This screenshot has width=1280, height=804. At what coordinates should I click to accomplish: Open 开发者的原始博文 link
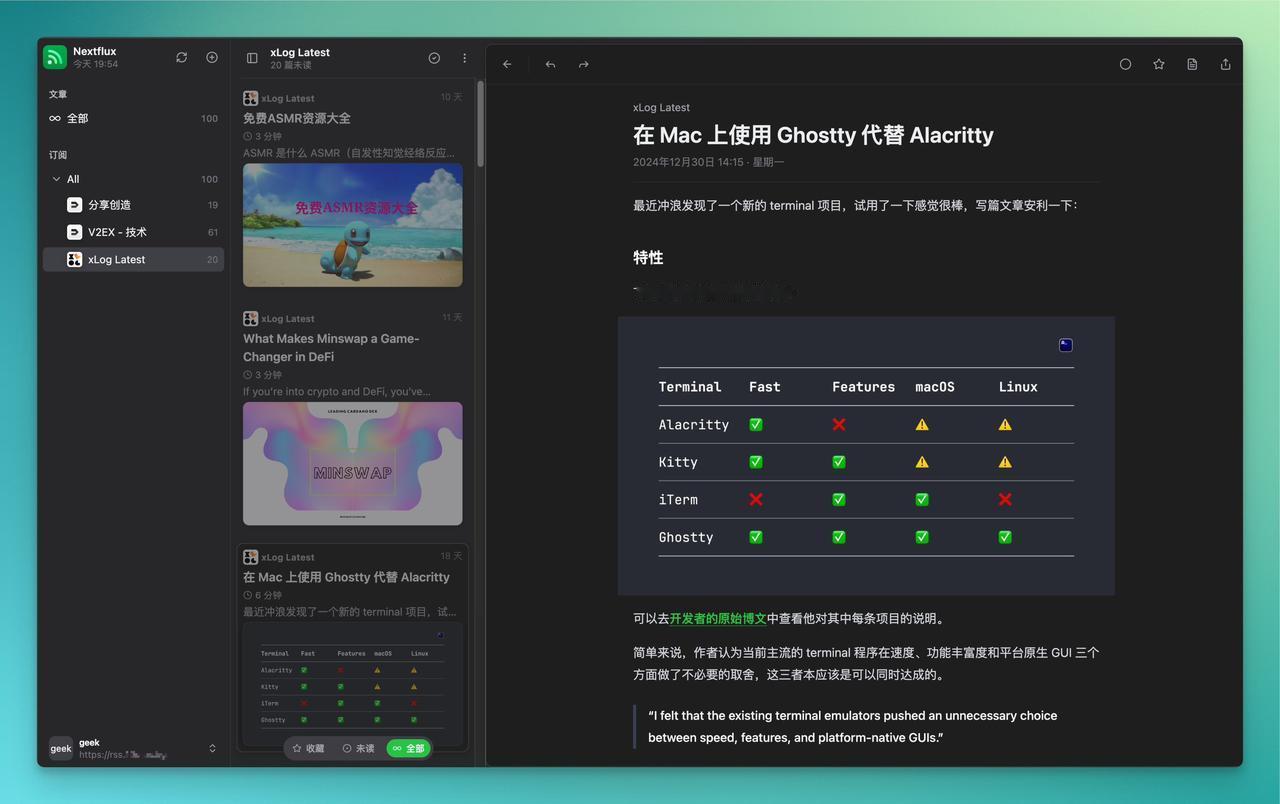[718, 618]
